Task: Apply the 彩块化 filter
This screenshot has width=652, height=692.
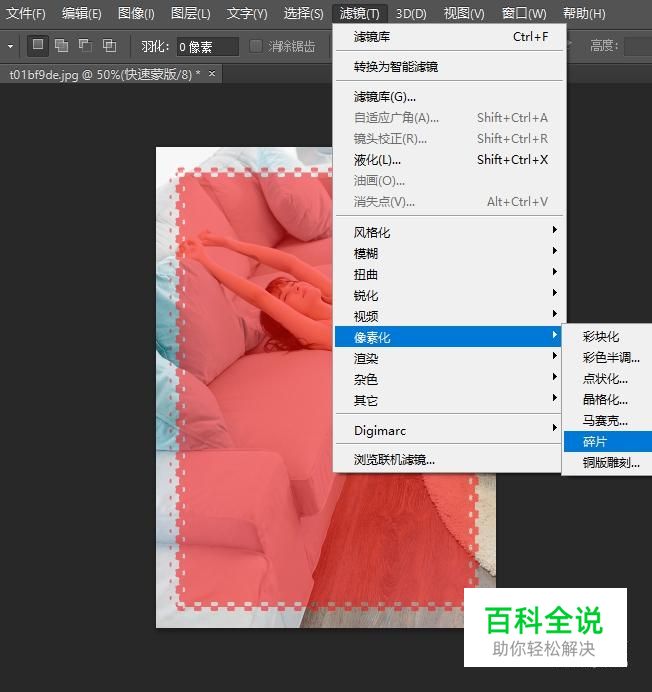Action: point(608,337)
